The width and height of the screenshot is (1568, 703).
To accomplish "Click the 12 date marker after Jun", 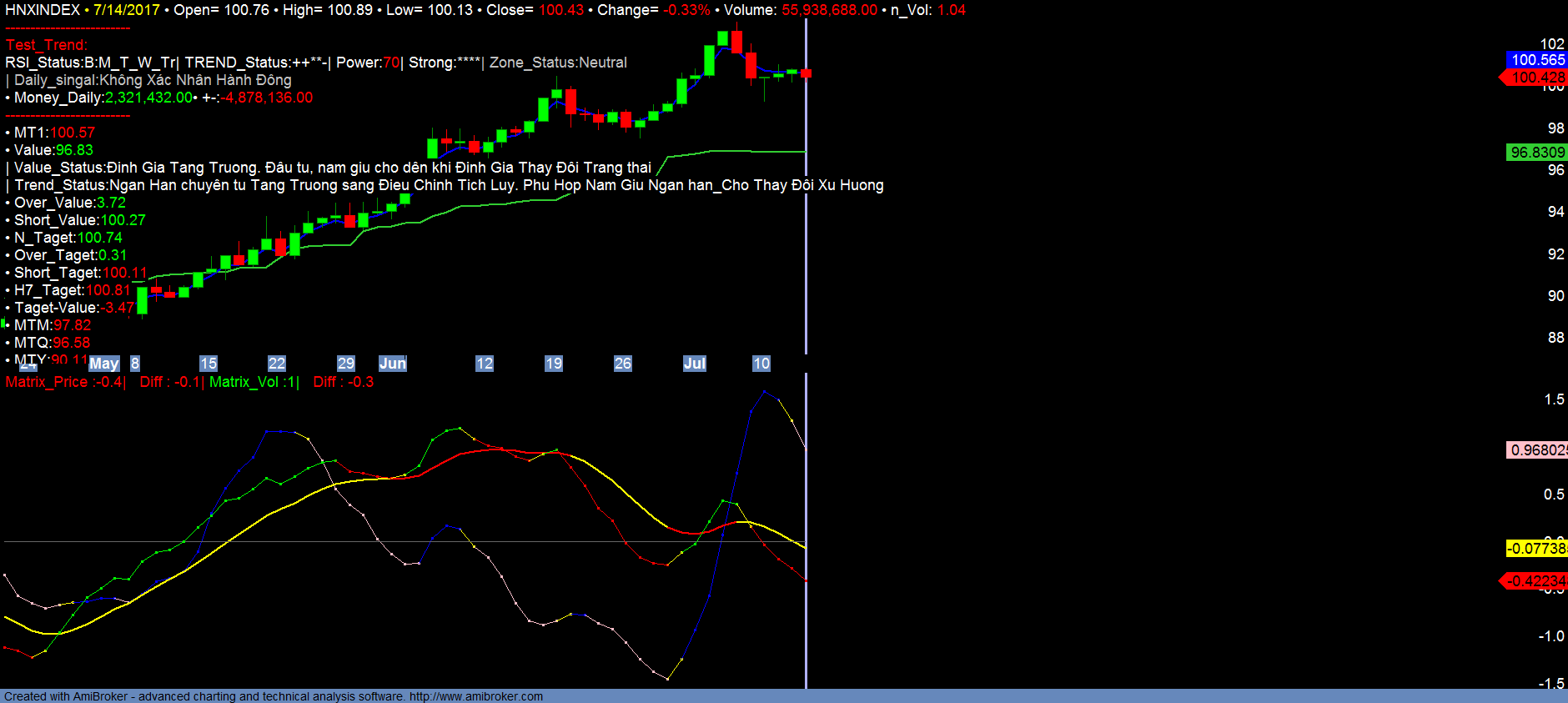I will (x=484, y=364).
